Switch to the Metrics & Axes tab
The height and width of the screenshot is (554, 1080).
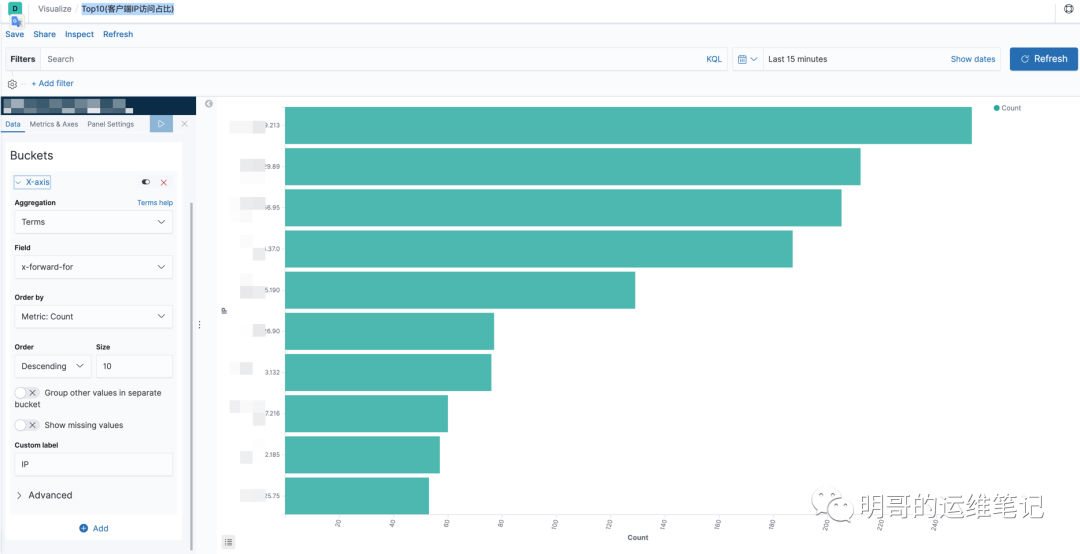(54, 124)
